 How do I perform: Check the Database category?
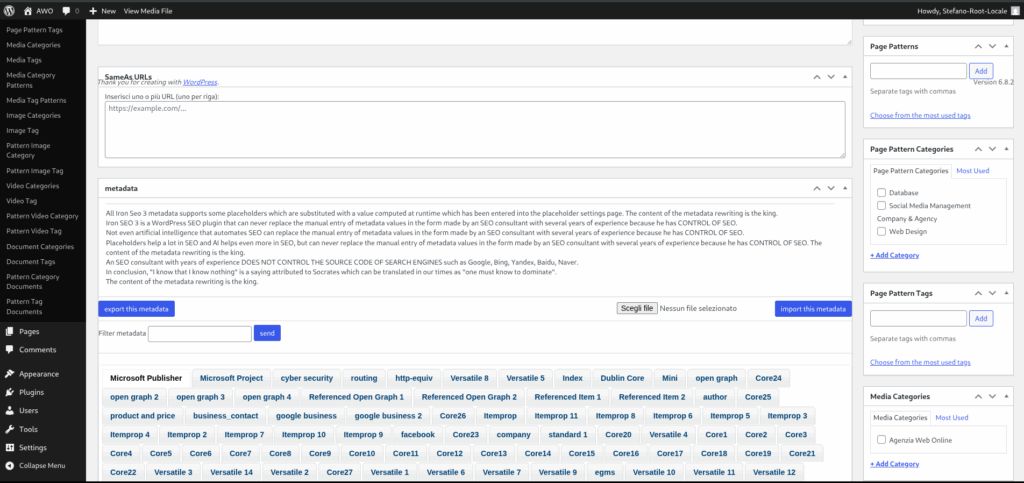[882, 193]
